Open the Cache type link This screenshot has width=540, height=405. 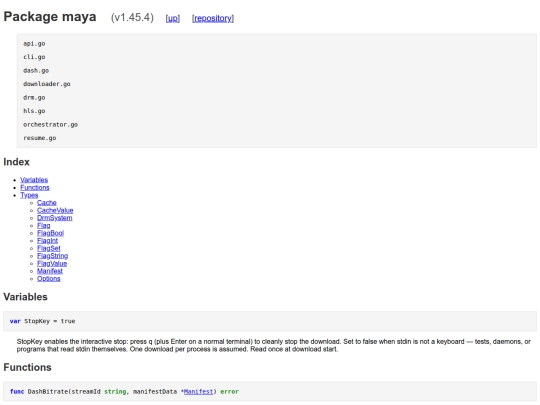[x=46, y=202]
